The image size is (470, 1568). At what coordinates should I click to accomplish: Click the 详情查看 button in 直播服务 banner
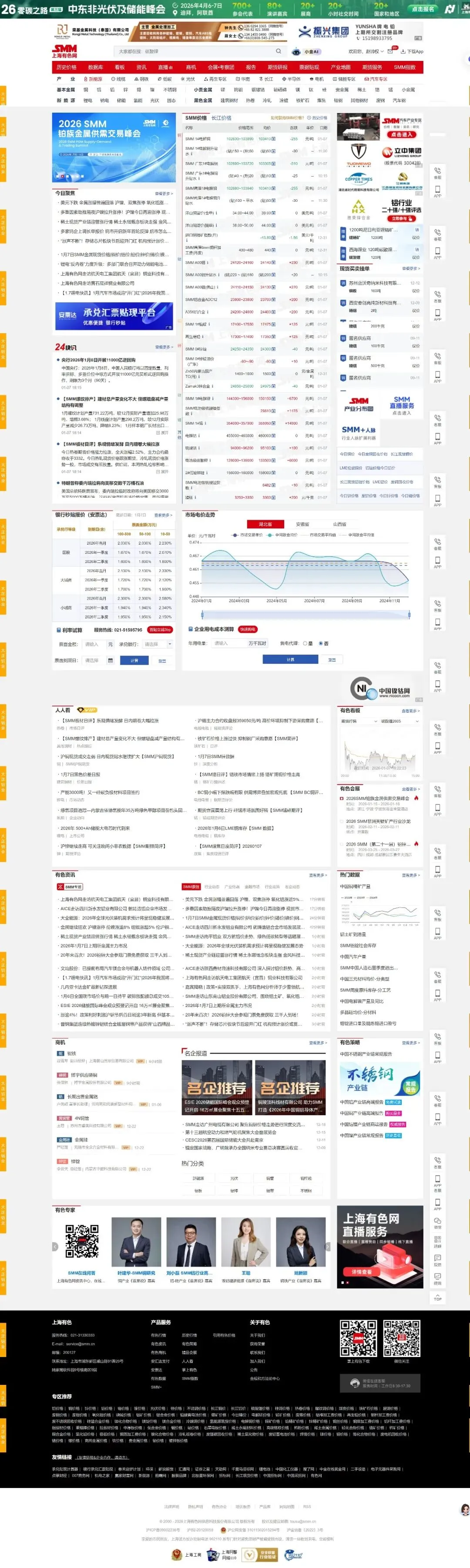[362, 1271]
